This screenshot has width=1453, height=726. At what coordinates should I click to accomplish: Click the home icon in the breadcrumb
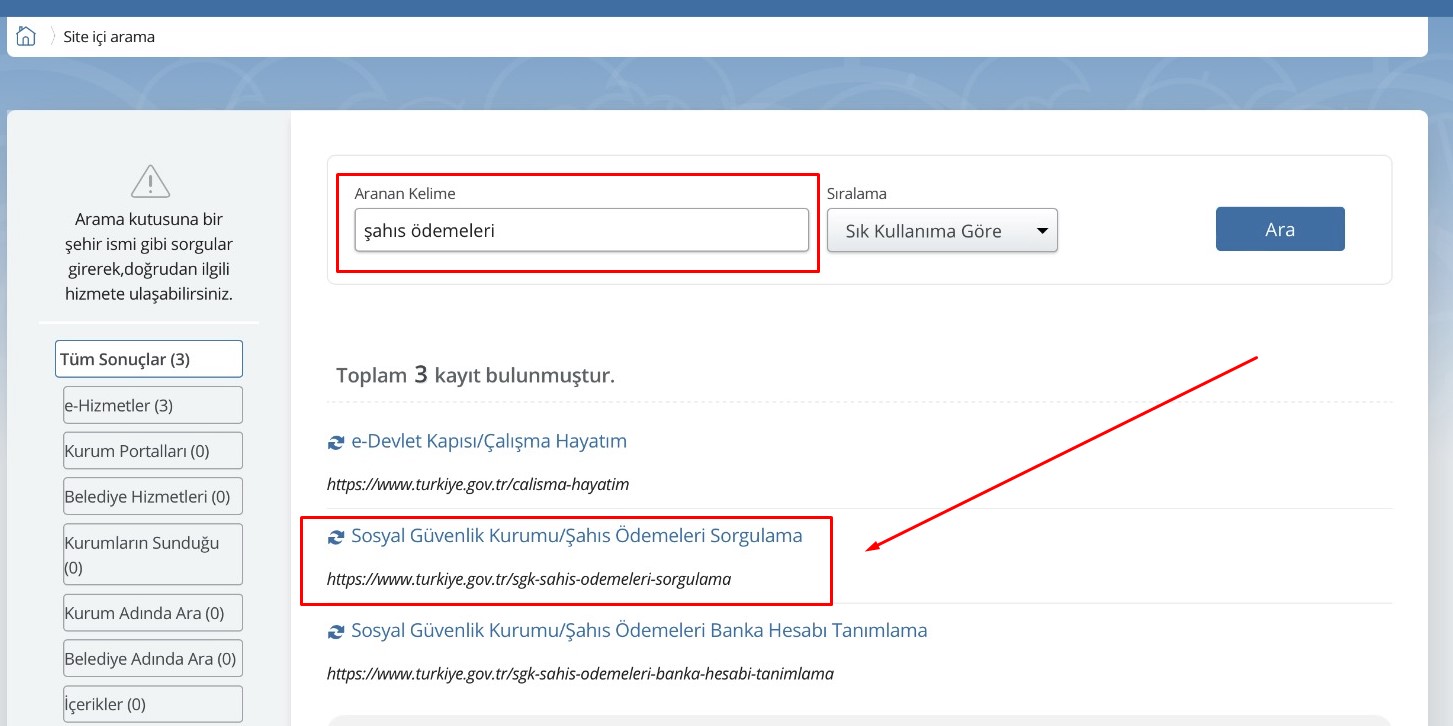[x=26, y=37]
